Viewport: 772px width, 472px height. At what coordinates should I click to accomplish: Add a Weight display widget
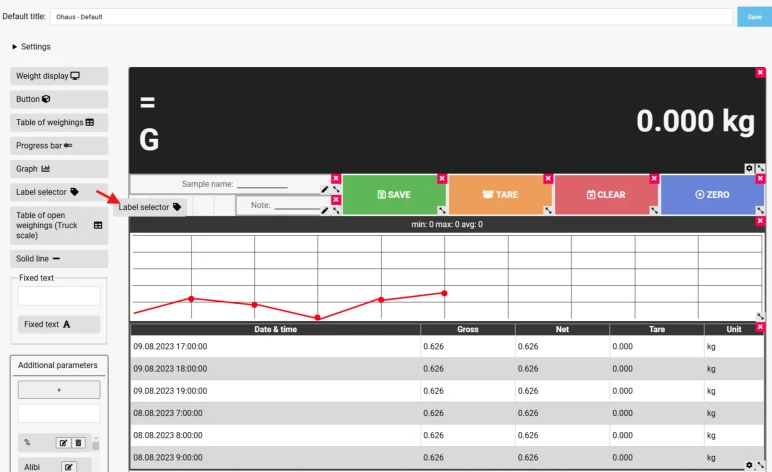pyautogui.click(x=59, y=76)
